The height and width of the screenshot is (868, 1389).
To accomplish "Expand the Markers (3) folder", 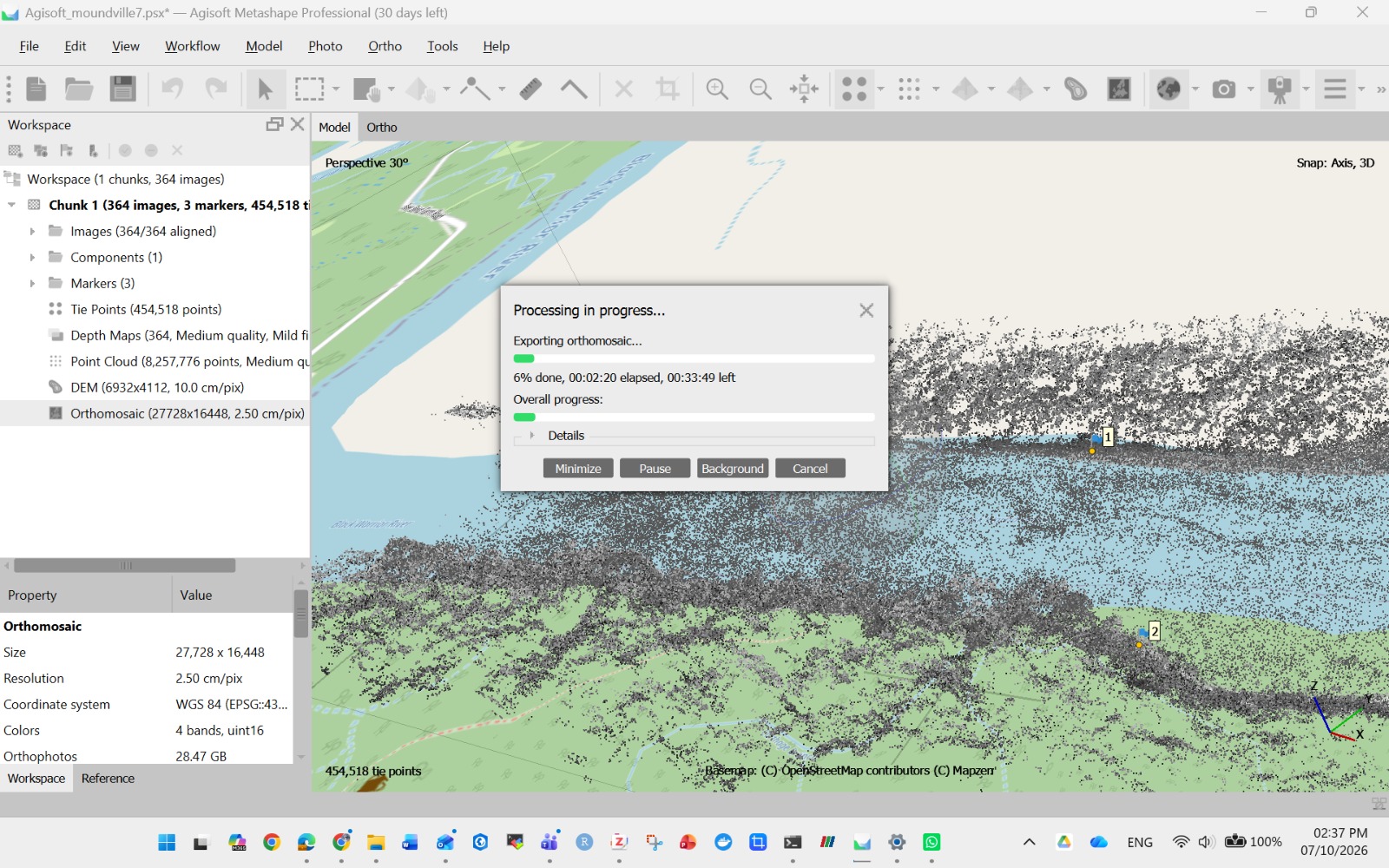I will click(32, 284).
